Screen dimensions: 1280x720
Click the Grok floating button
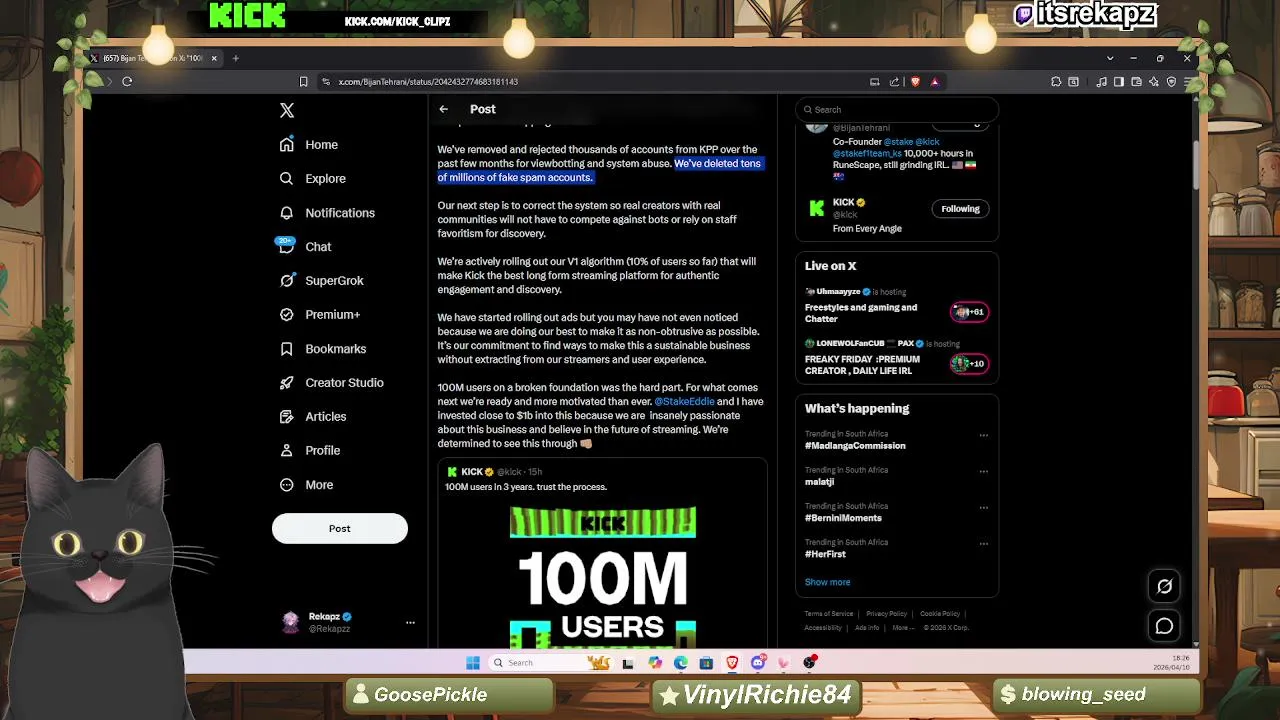coord(1164,587)
